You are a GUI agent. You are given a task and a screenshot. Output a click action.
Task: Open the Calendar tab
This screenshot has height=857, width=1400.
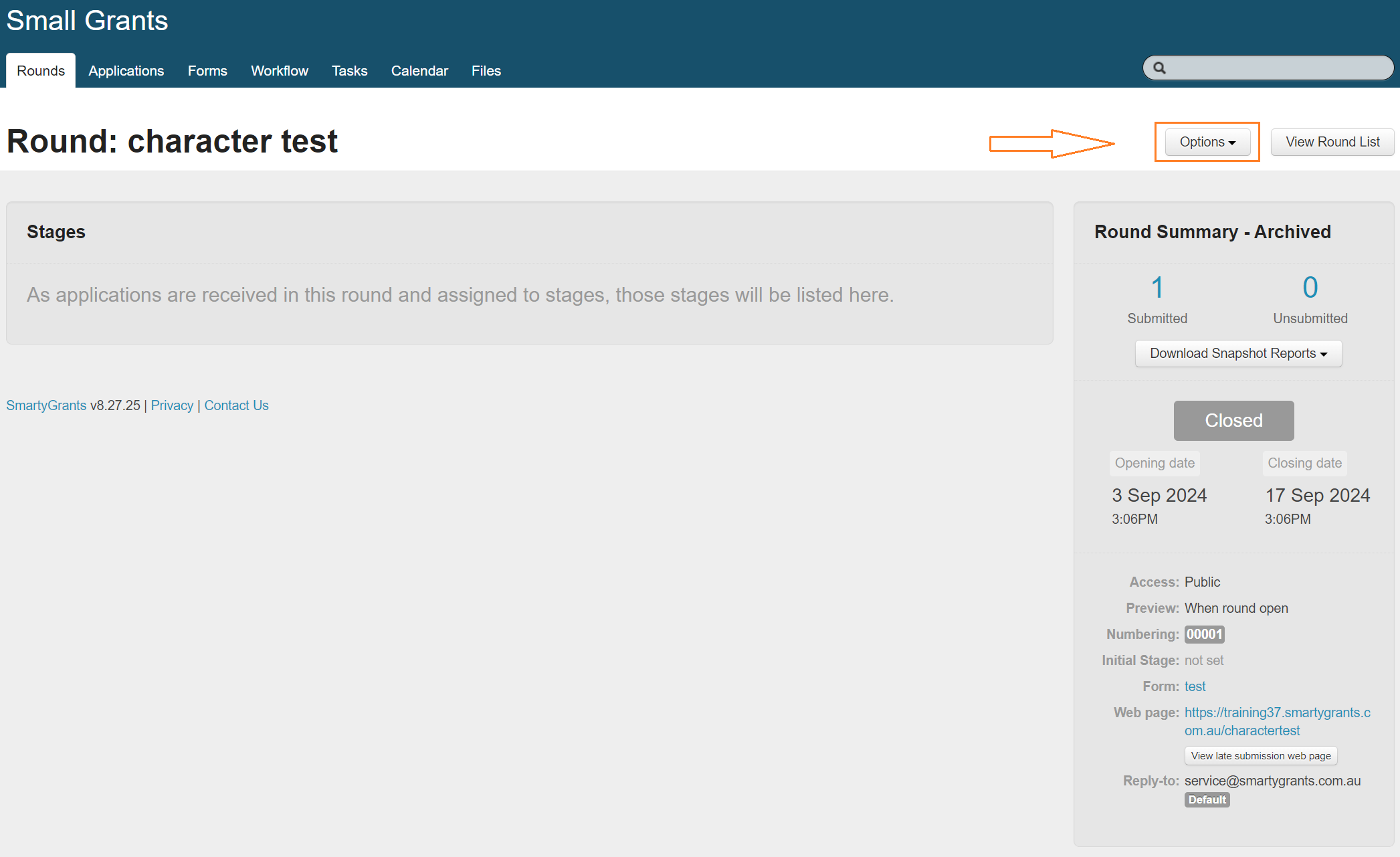[x=419, y=71]
